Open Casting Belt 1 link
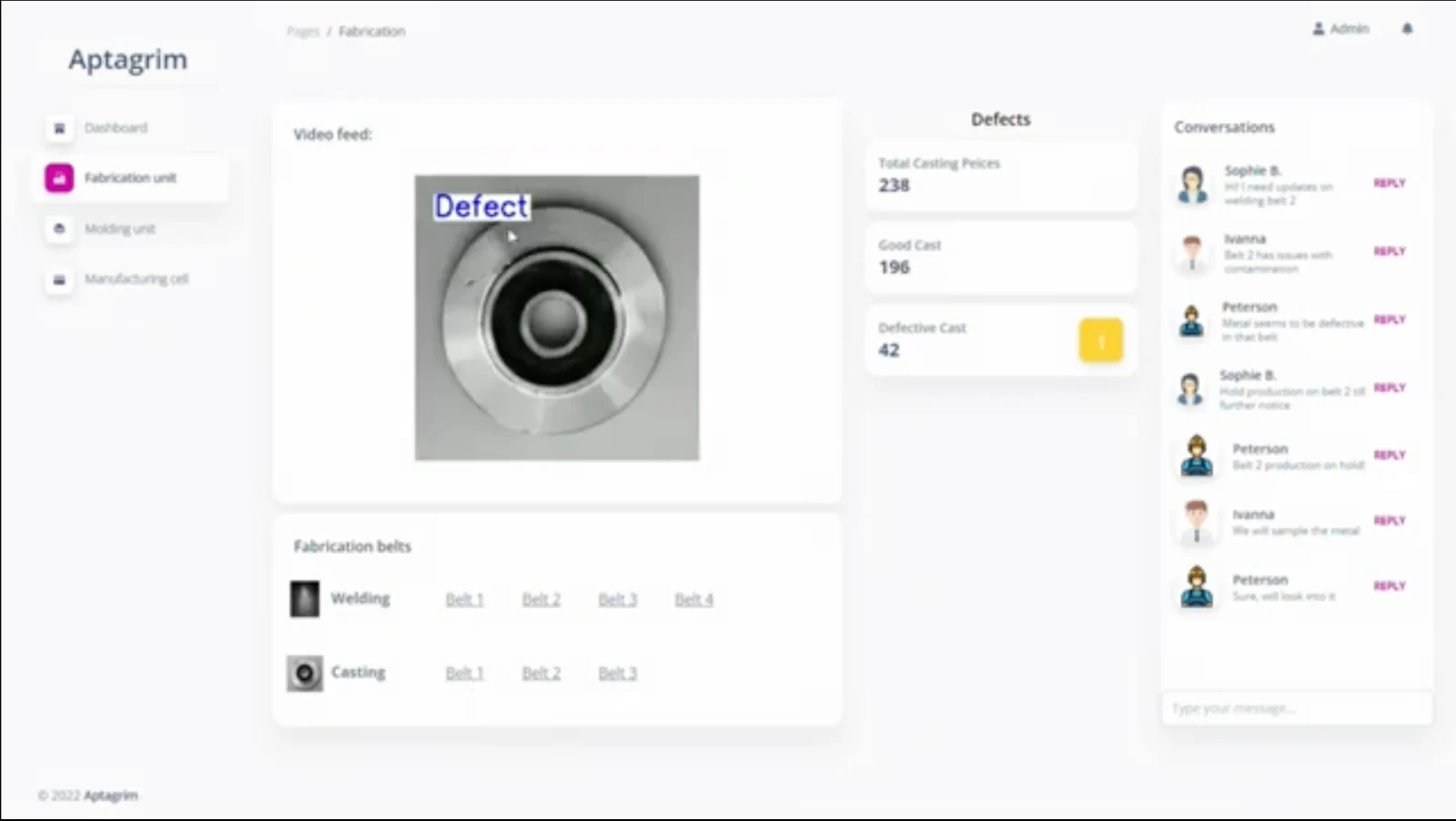 (464, 673)
